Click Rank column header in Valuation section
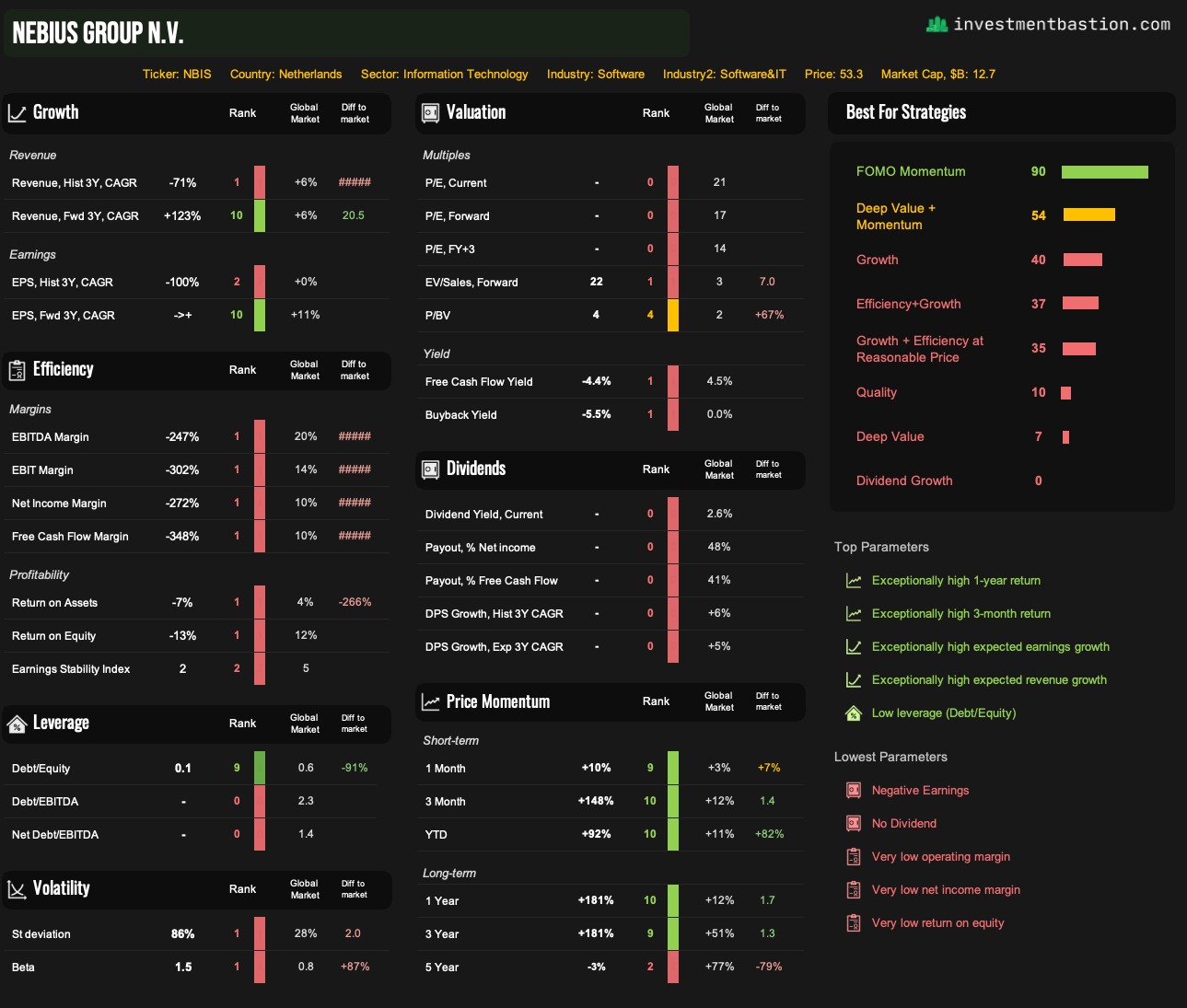This screenshot has width=1187, height=1008. coord(656,113)
